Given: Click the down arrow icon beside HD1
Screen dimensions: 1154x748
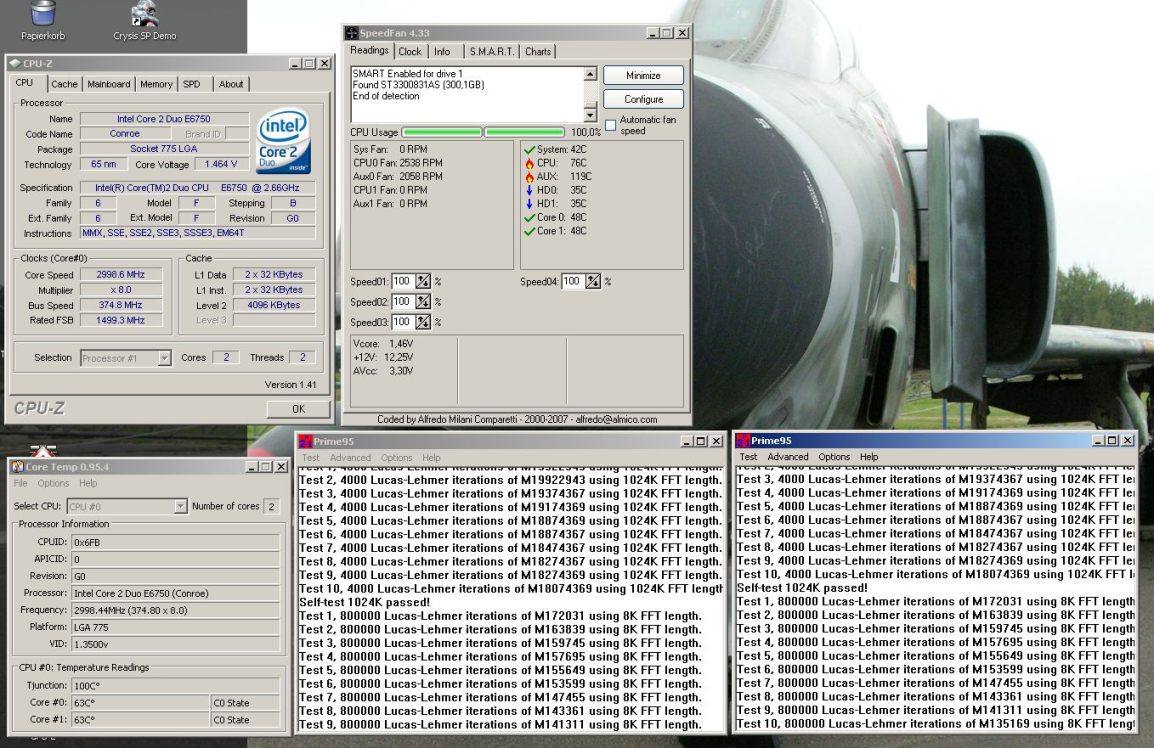Looking at the screenshot, I should click(528, 204).
